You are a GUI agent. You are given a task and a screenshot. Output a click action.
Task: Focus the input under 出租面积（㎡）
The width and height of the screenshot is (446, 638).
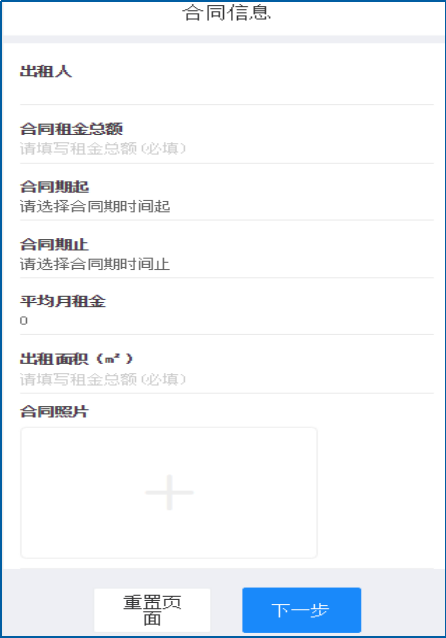(227, 380)
